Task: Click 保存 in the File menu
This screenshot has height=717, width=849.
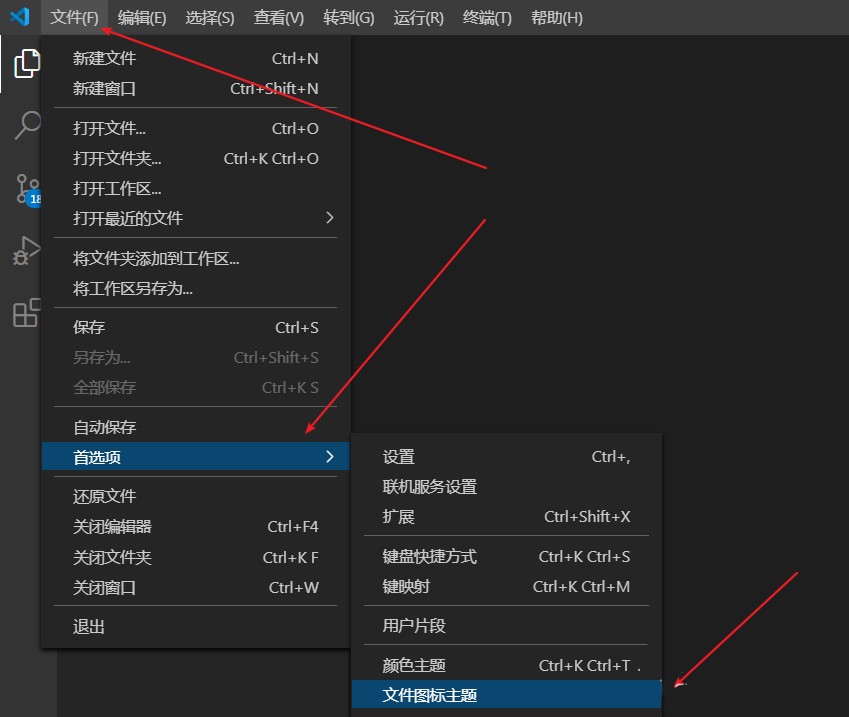Action: [x=195, y=328]
